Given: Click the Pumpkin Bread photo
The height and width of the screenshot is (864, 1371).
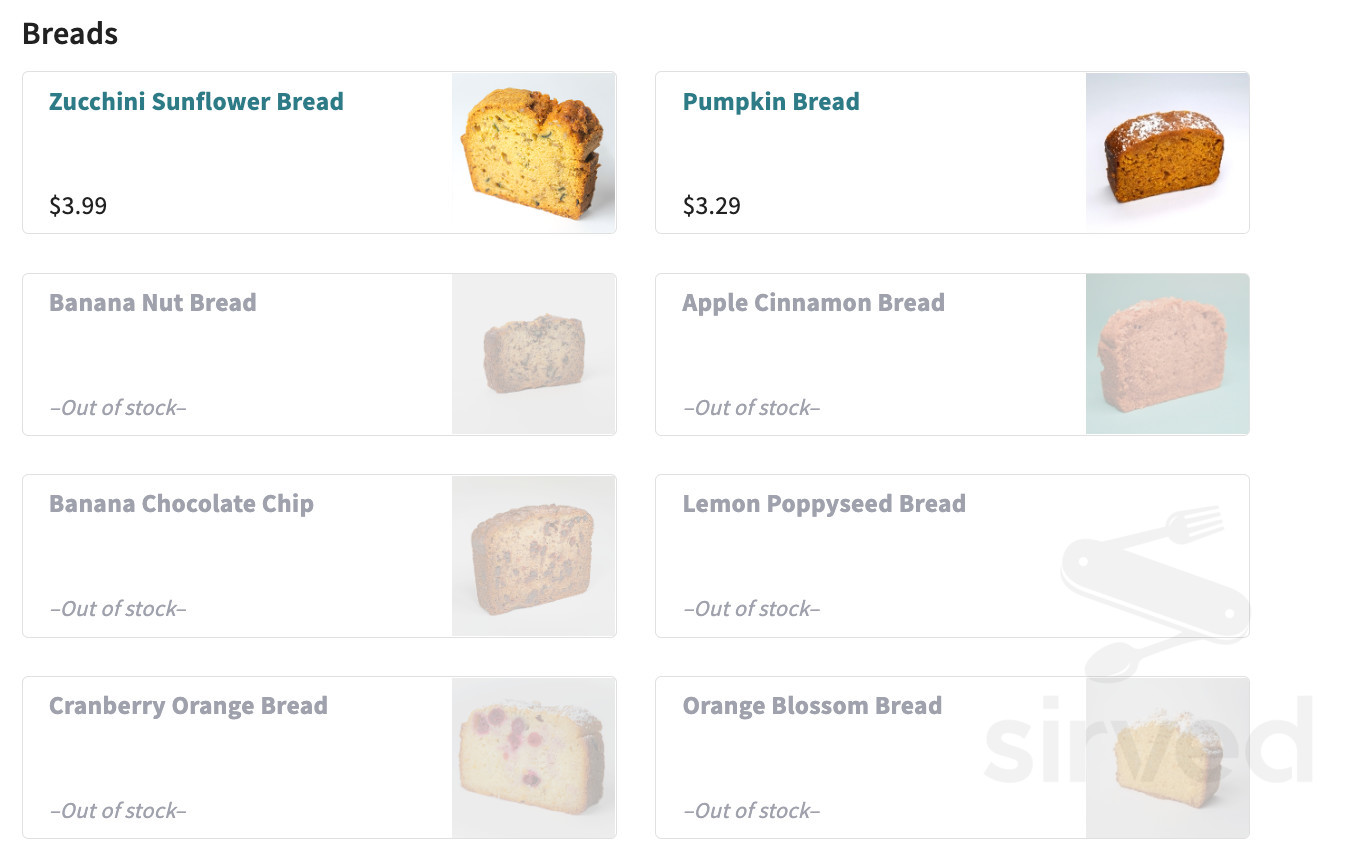Looking at the screenshot, I should click(x=1167, y=153).
